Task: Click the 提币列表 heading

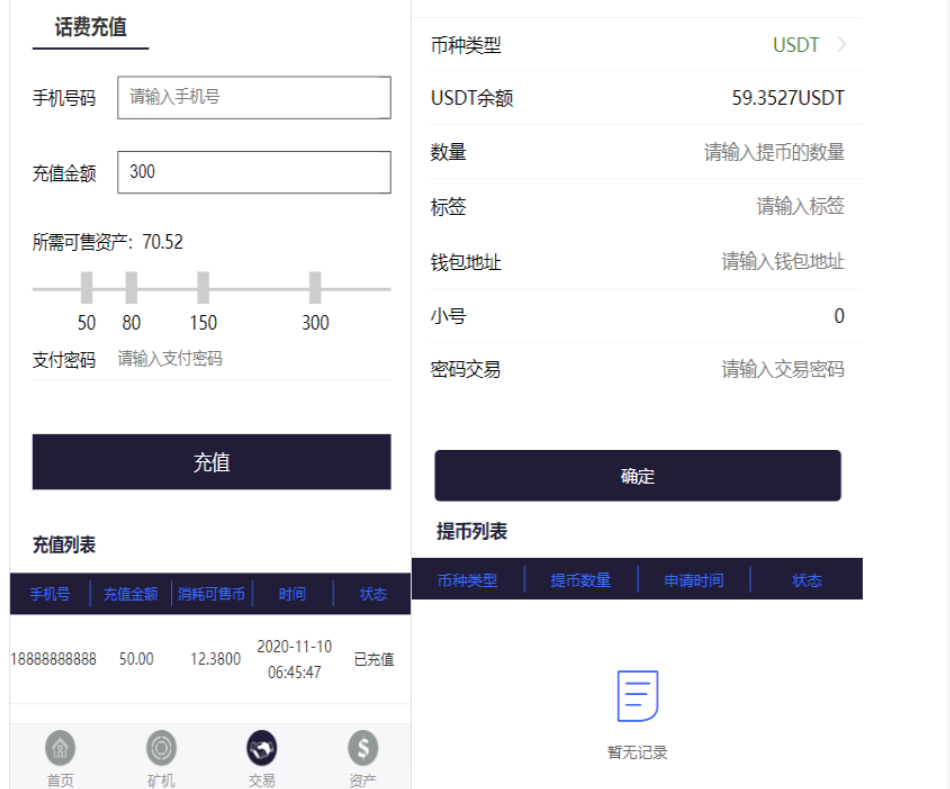Action: click(472, 531)
